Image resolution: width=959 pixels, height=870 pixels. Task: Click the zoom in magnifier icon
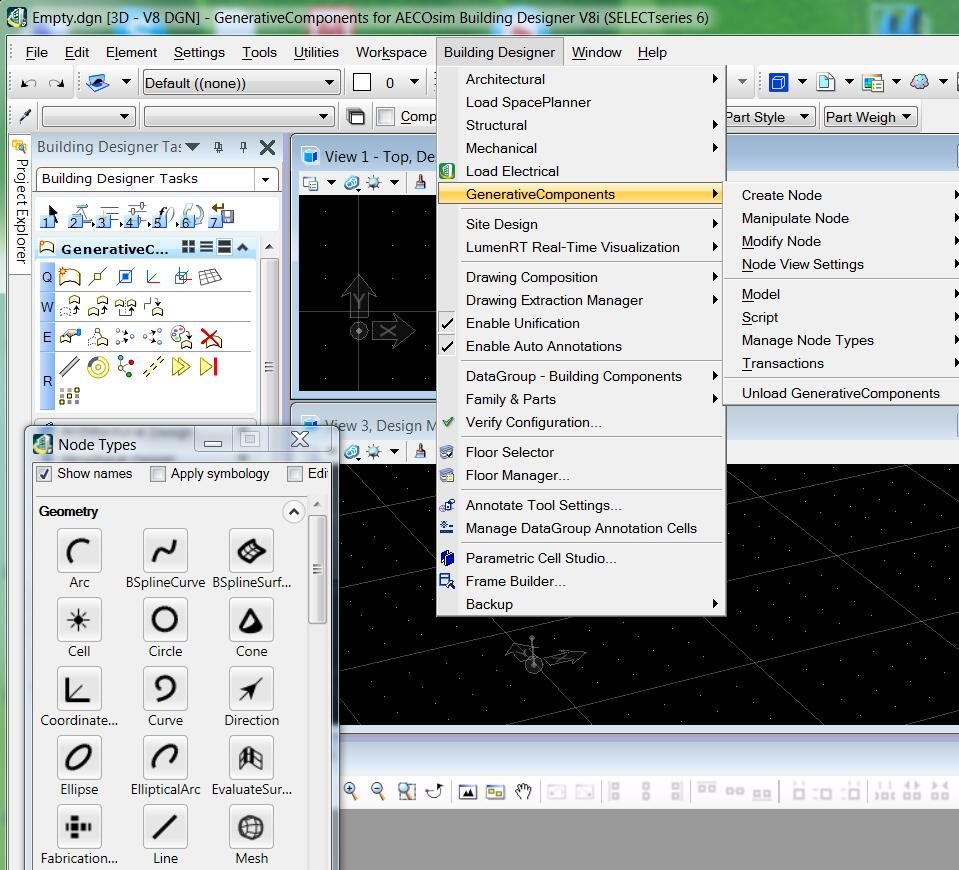(350, 791)
